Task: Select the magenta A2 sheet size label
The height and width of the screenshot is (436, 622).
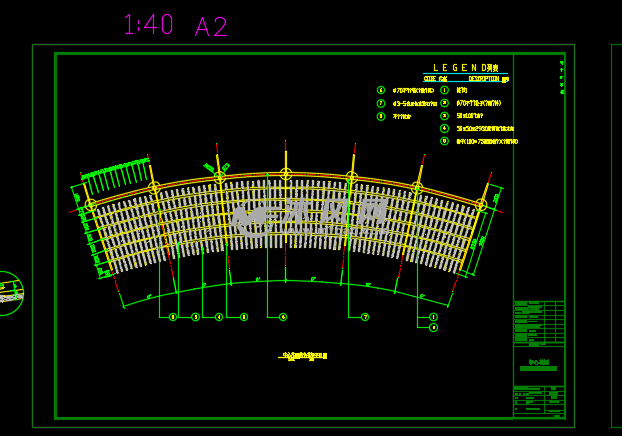Action: coord(211,27)
